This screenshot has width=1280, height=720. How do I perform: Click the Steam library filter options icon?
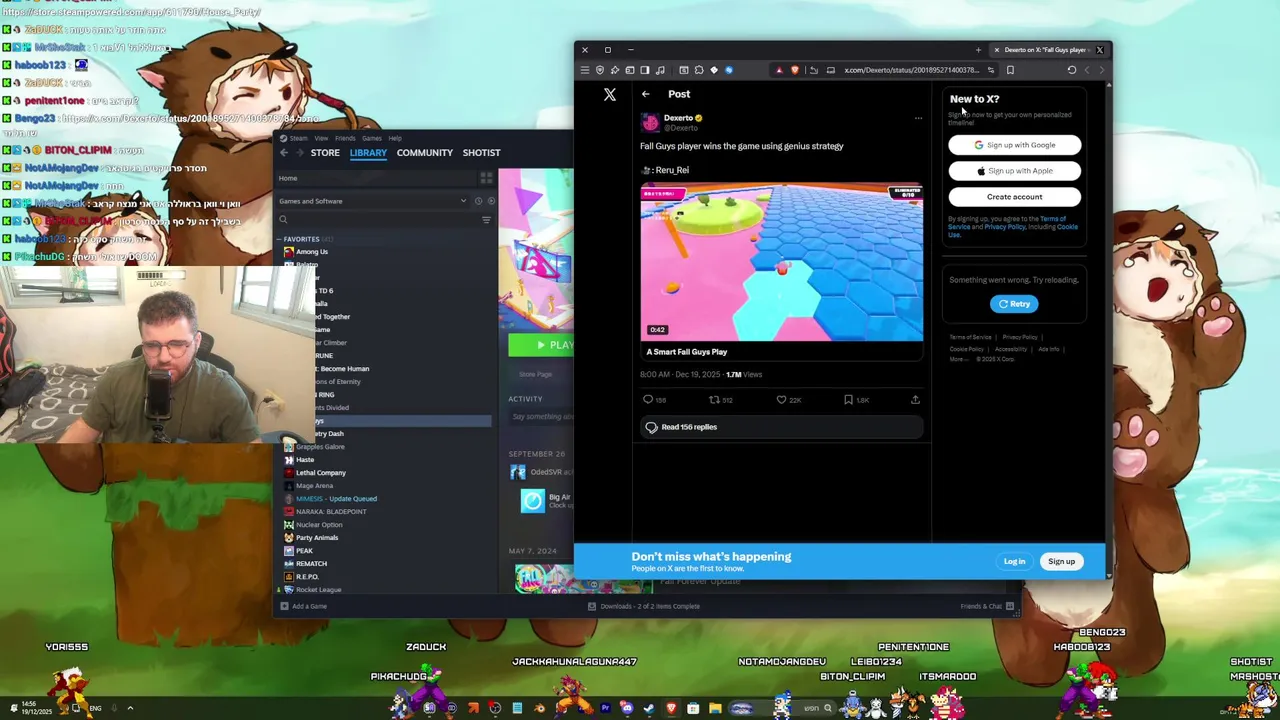point(487,220)
